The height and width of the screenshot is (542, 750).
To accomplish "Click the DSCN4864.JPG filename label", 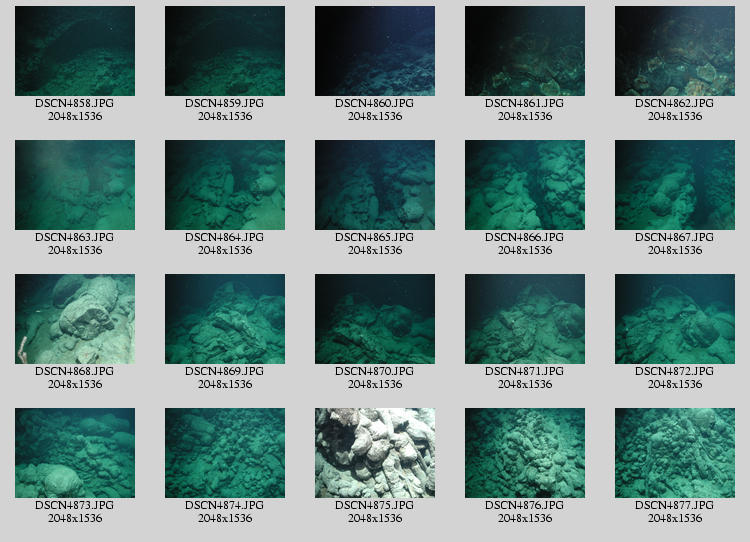I will (225, 237).
